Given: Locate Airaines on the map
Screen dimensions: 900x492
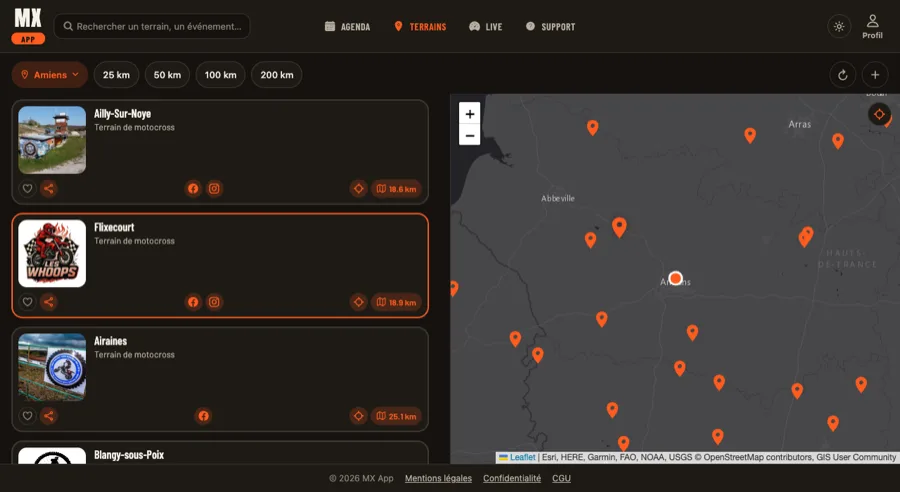Looking at the screenshot, I should (359, 416).
